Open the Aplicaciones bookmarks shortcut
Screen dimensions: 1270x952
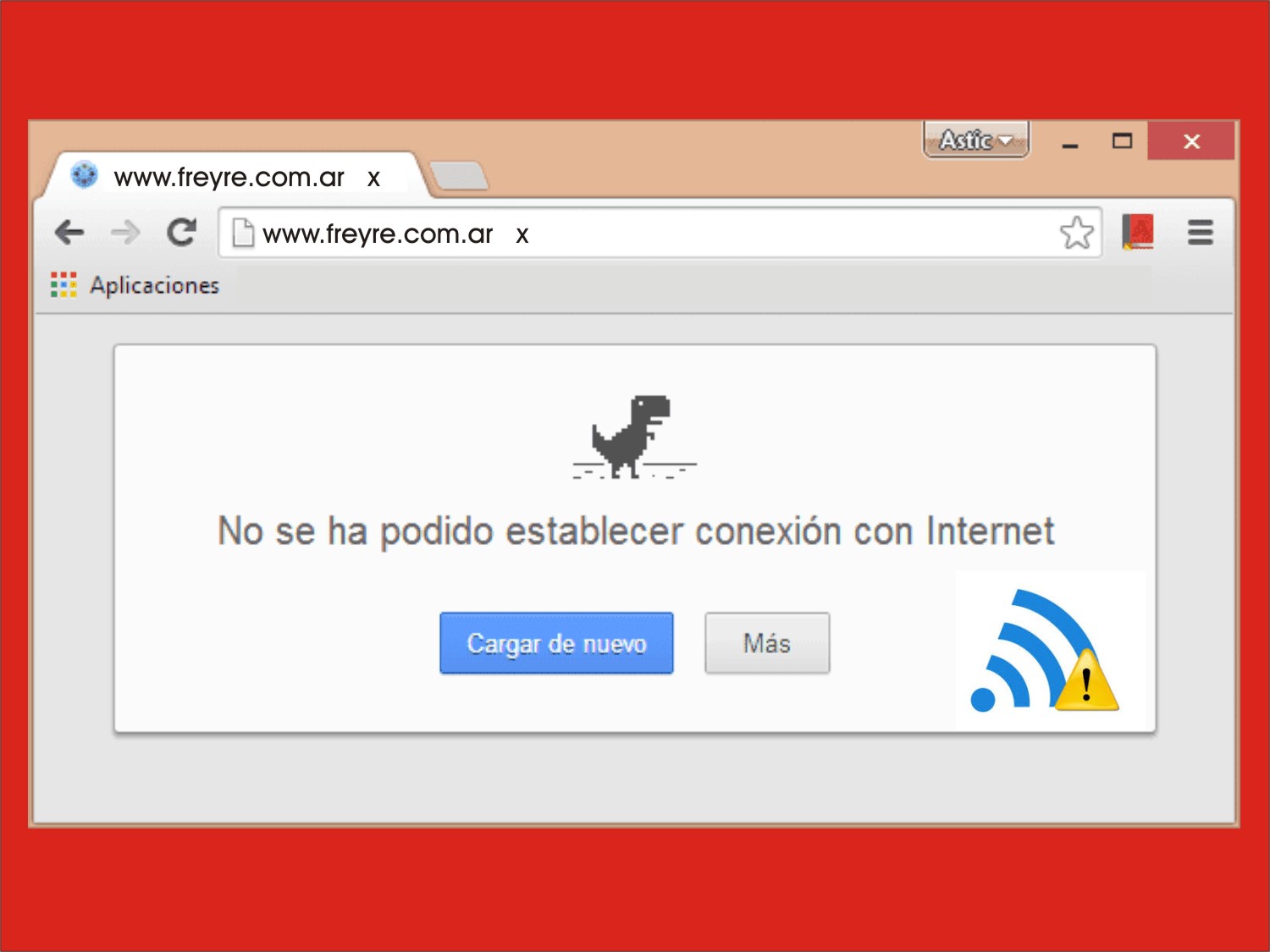[135, 286]
